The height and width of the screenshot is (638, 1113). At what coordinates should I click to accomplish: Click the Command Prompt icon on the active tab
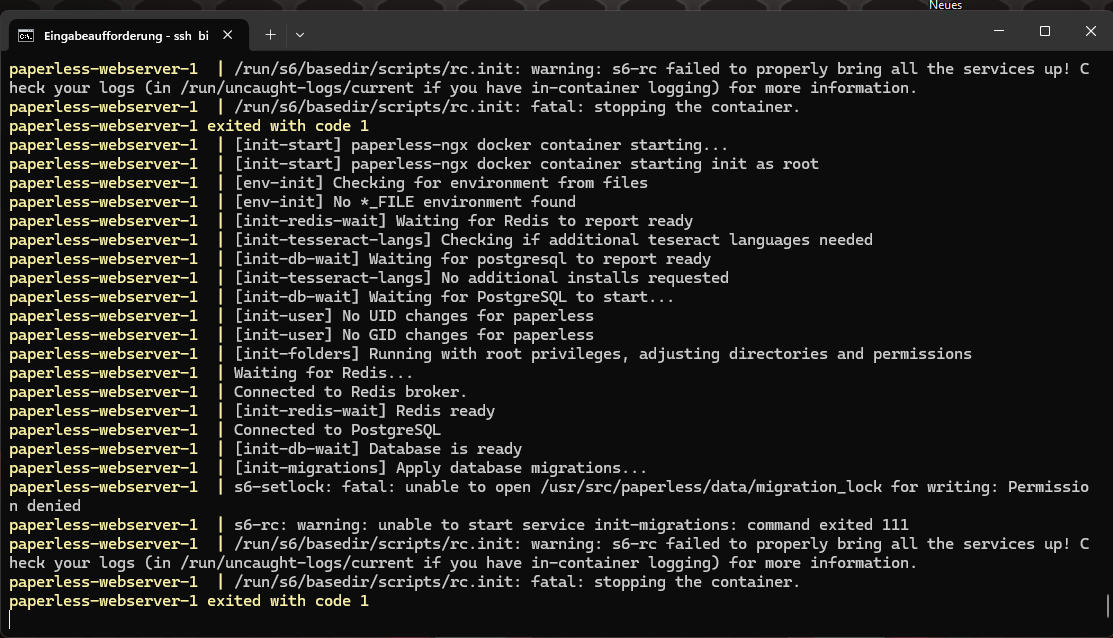(24, 34)
